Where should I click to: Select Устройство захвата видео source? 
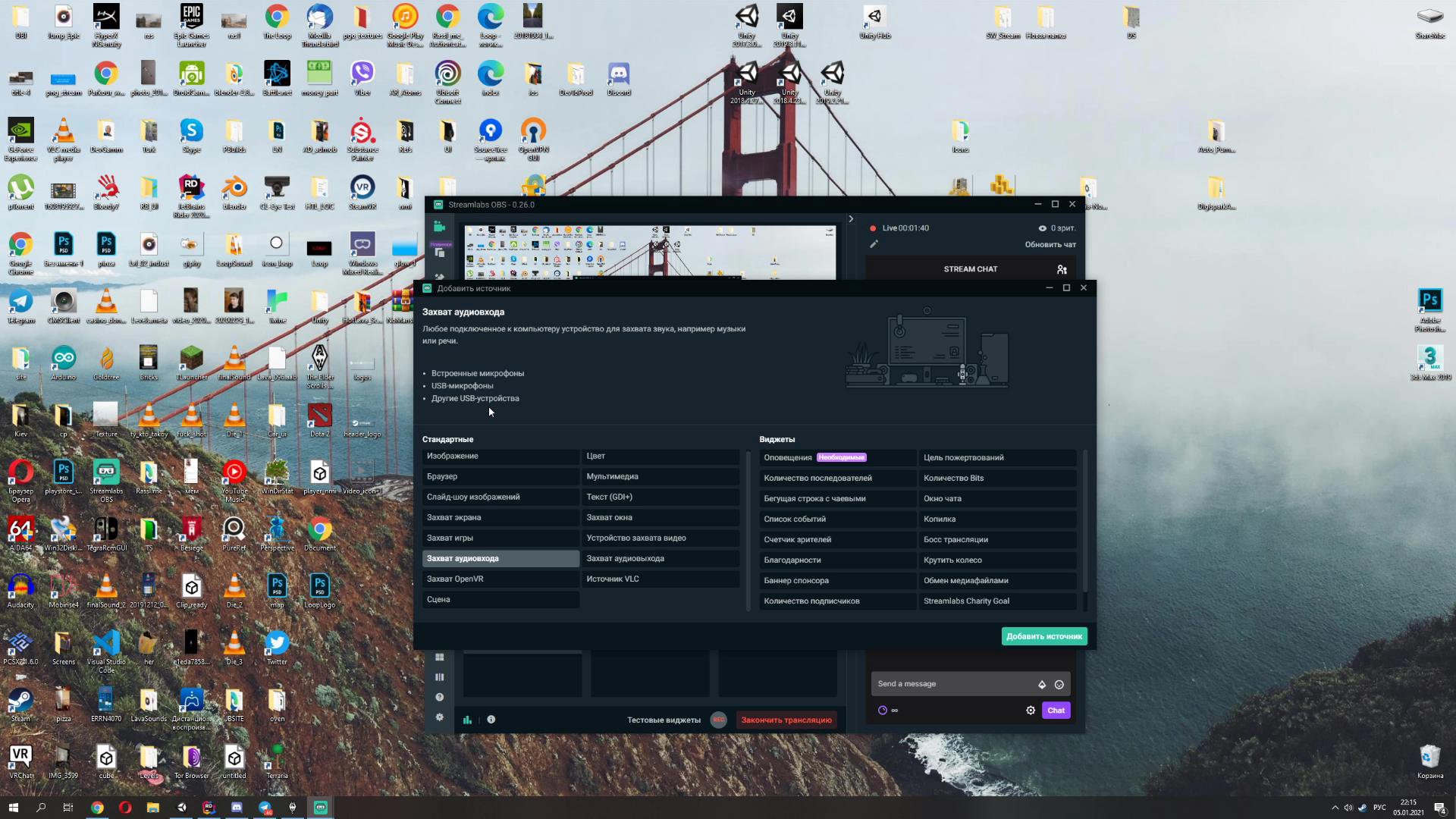pos(661,538)
